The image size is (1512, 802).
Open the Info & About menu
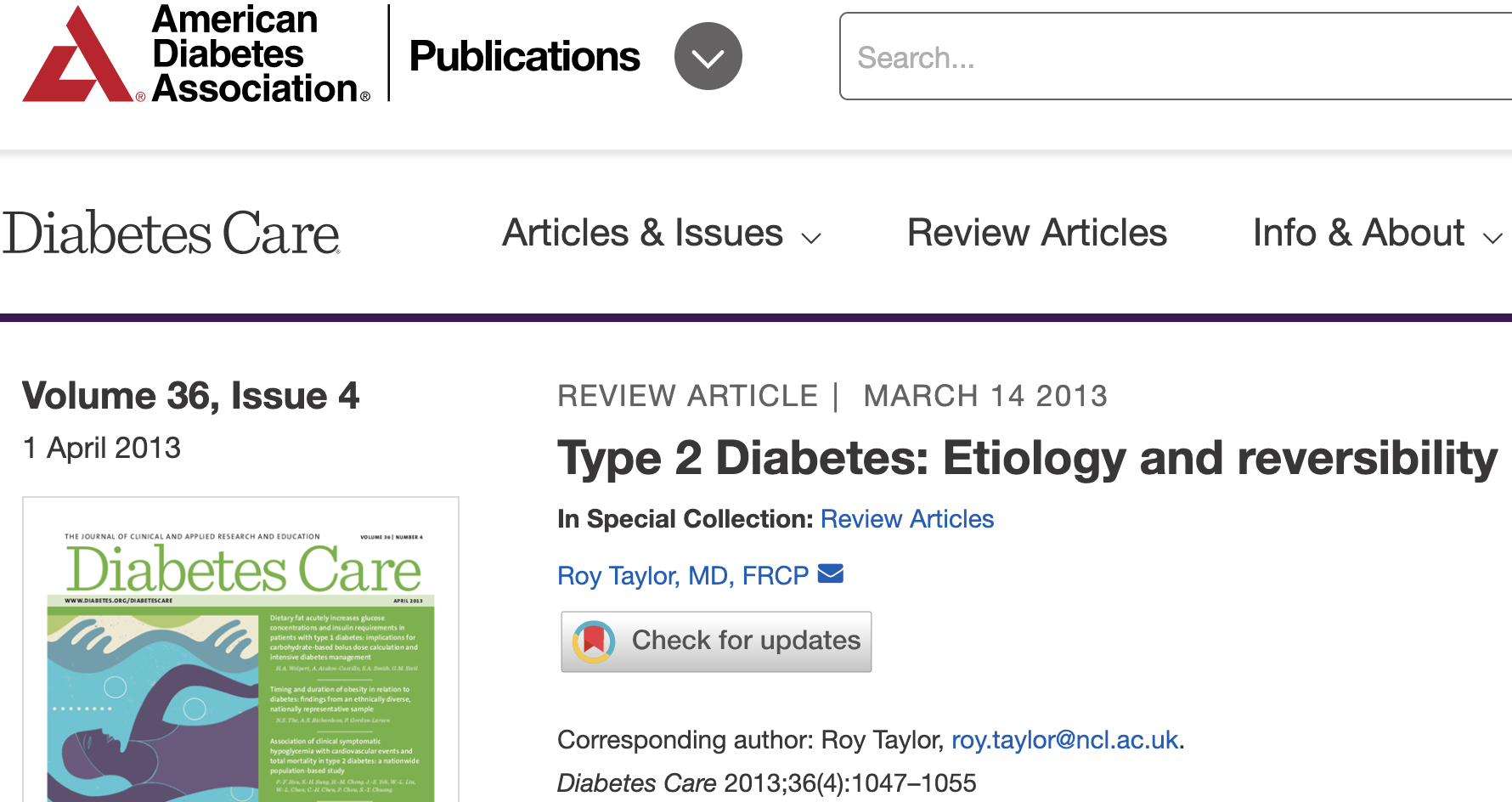(1358, 234)
